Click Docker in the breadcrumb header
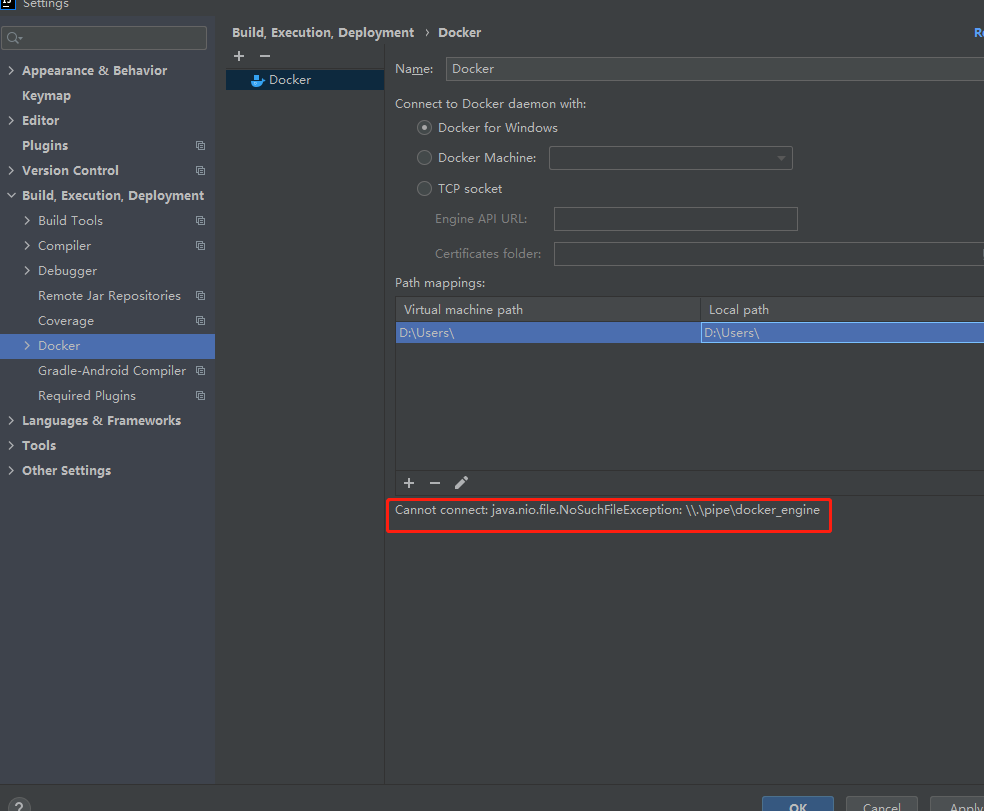 [x=459, y=32]
